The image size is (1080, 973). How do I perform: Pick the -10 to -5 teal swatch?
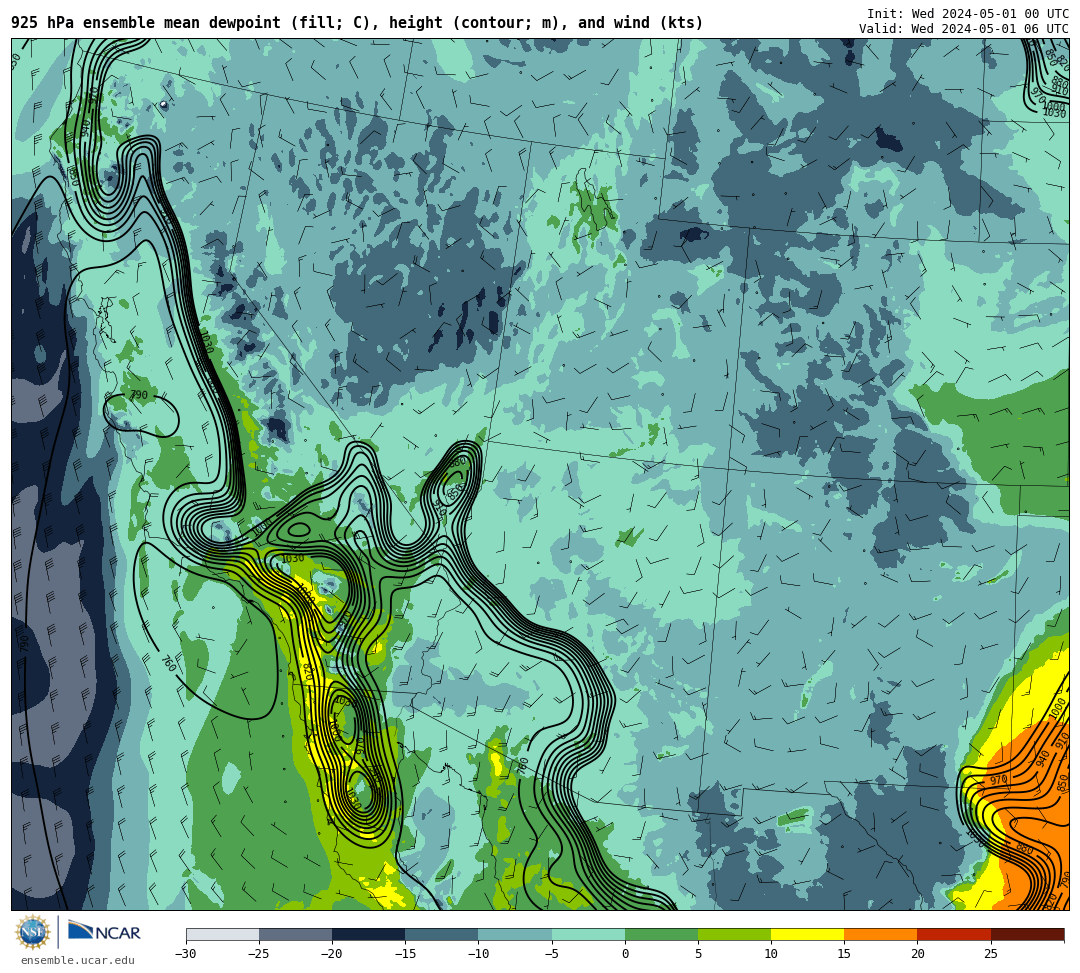[x=515, y=934]
